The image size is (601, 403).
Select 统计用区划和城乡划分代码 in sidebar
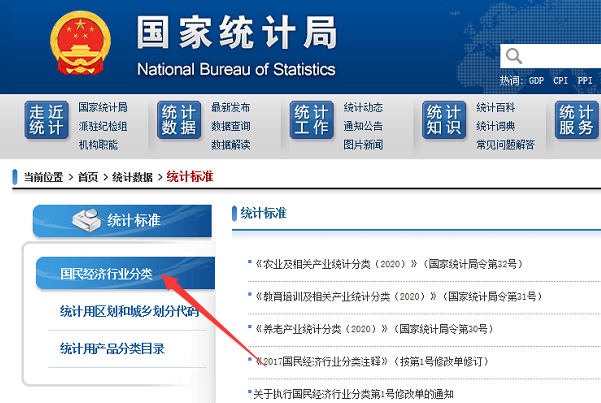tap(130, 311)
